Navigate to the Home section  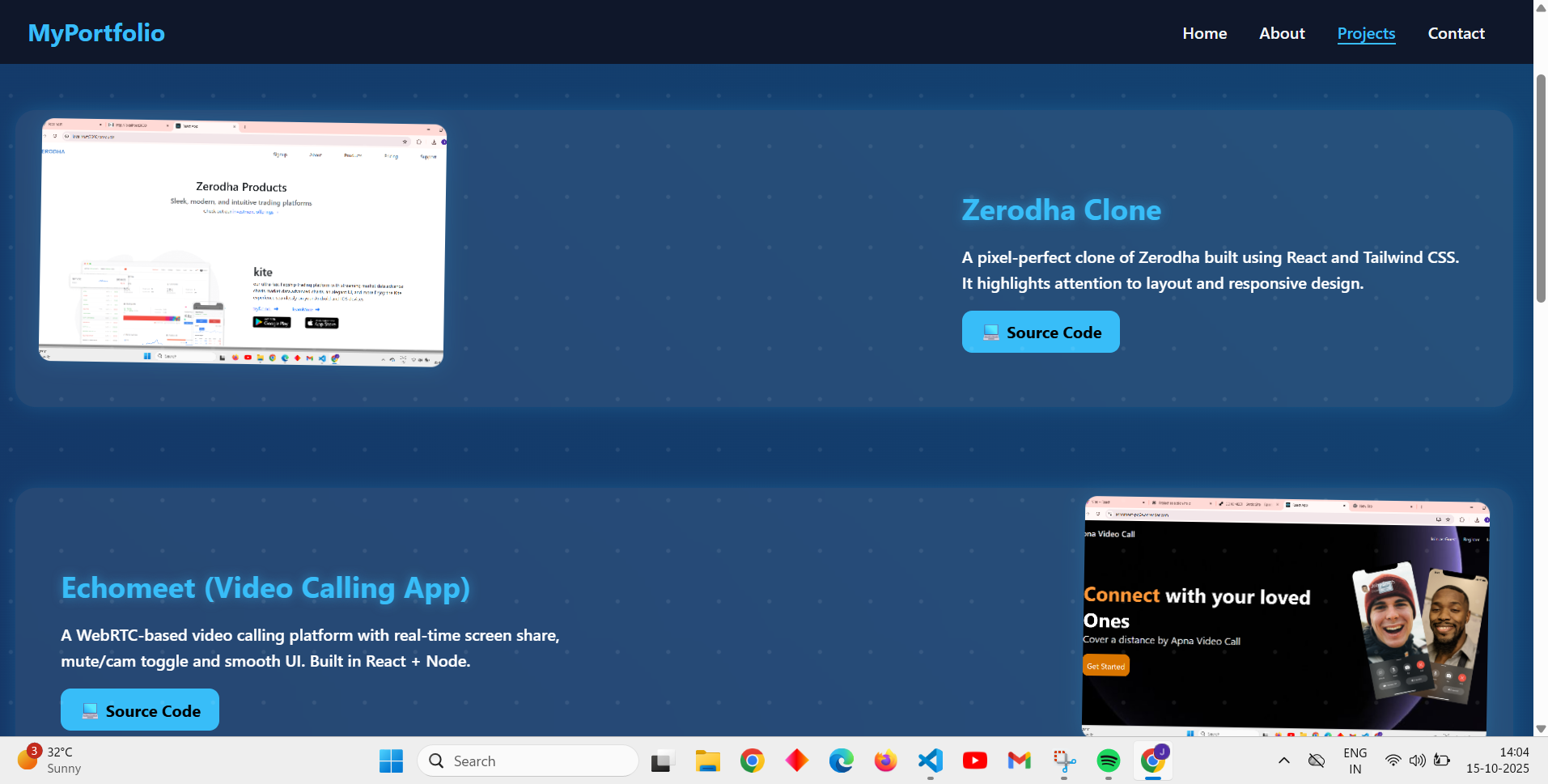pos(1204,33)
